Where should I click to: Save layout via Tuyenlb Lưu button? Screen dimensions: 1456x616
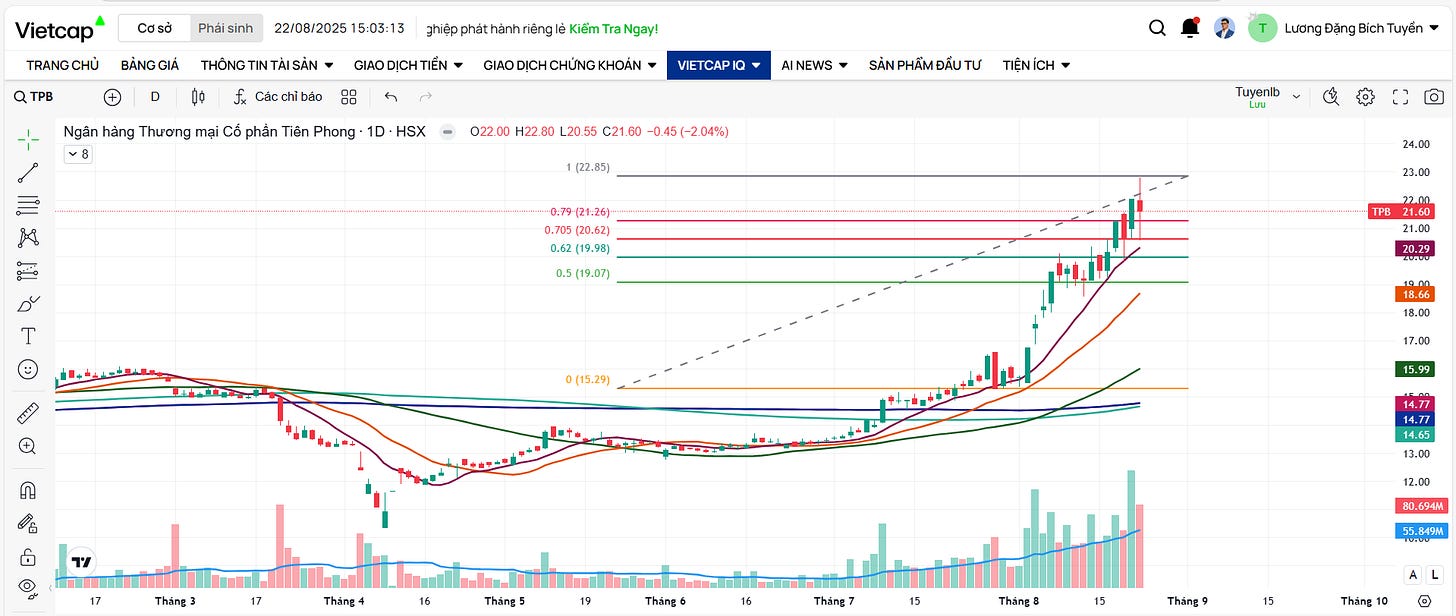1257,97
